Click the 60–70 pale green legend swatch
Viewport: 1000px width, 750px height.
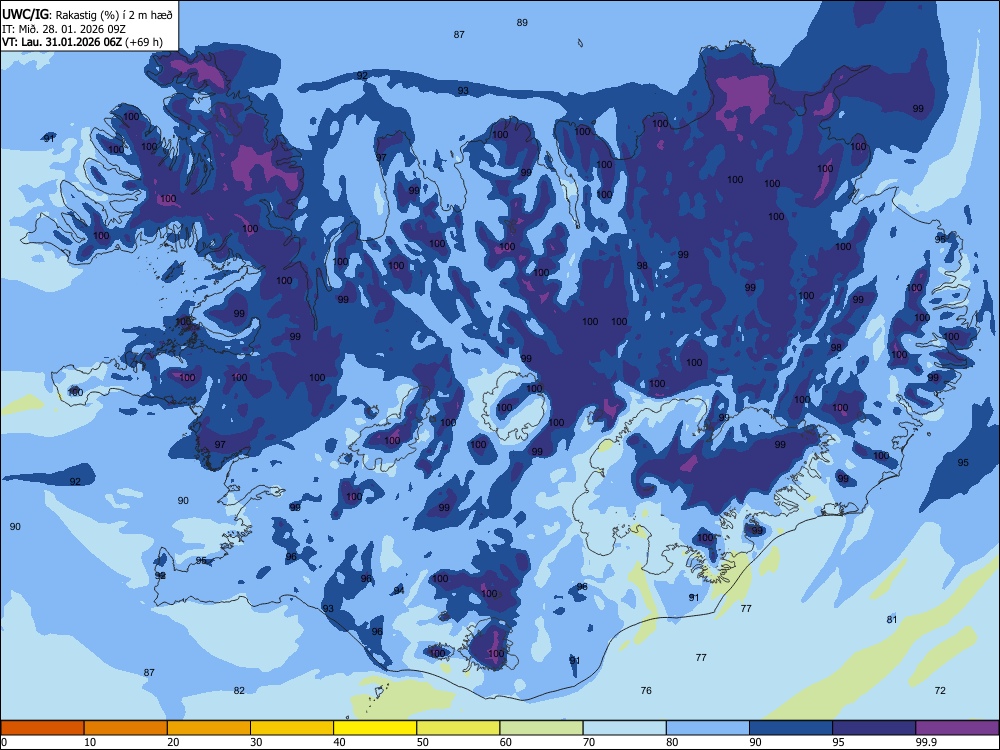click(541, 728)
